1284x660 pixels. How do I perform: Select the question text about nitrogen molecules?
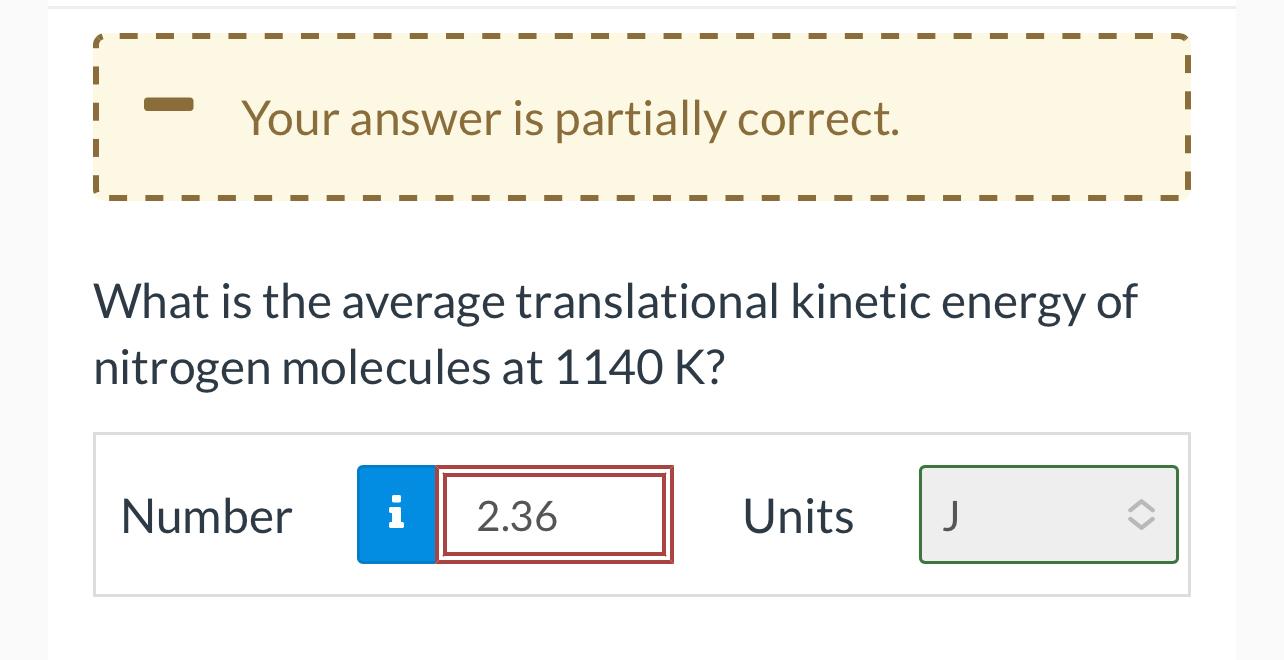point(614,333)
